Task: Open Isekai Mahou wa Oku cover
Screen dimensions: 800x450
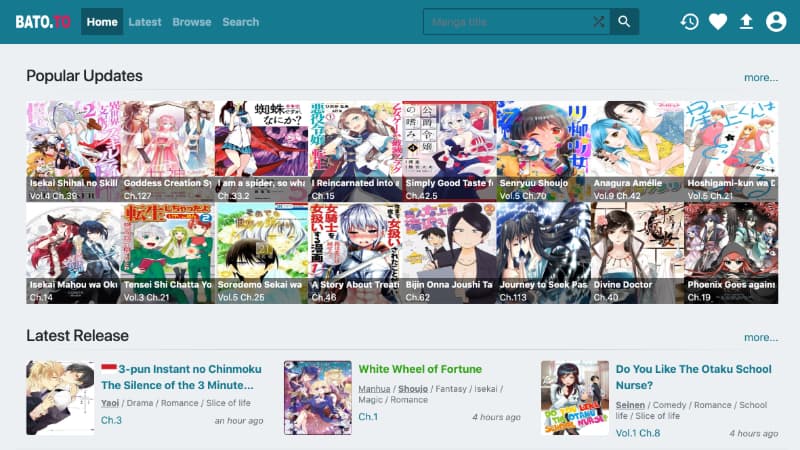Action: click(x=73, y=253)
